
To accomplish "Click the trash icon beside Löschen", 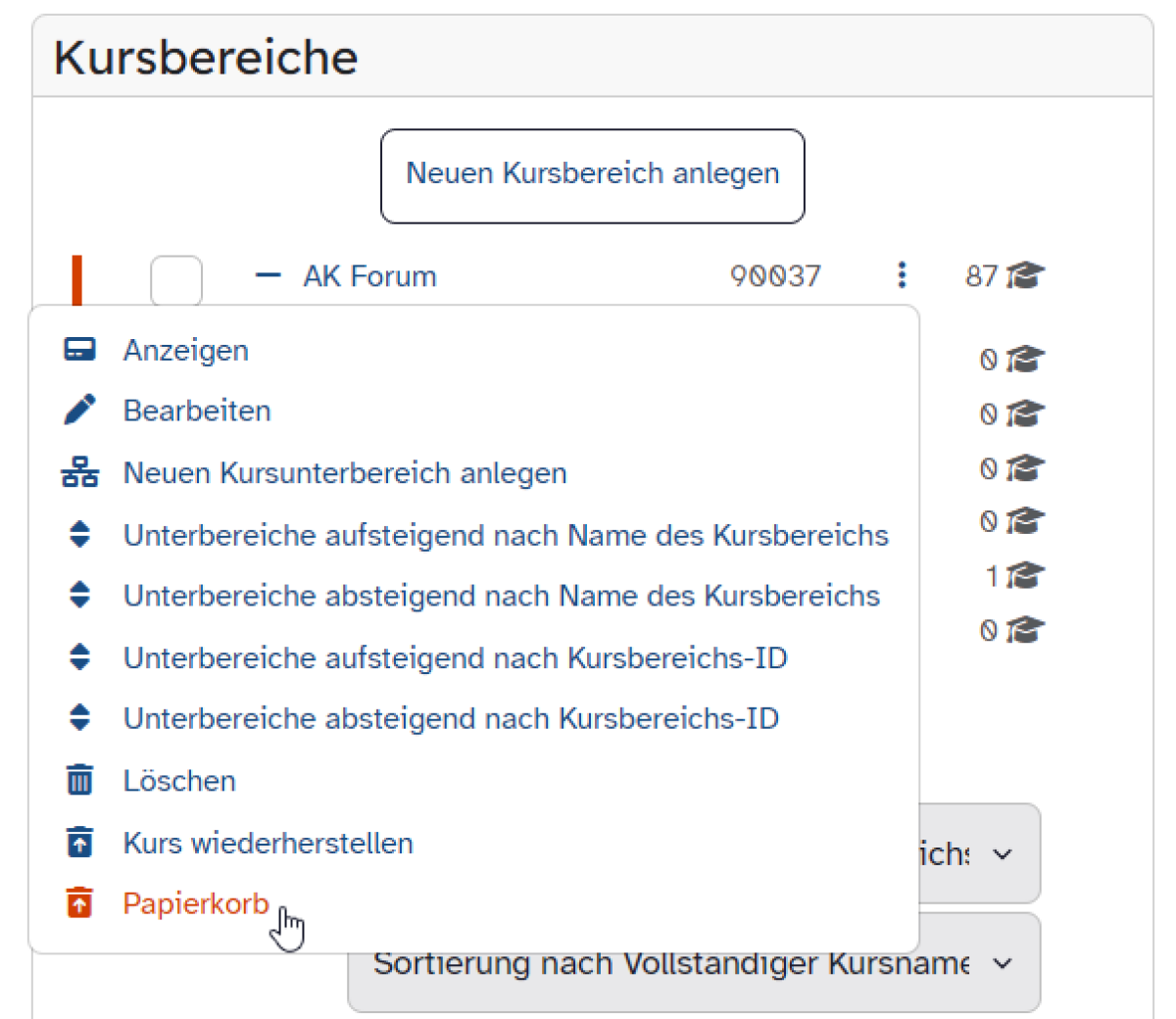I will pos(79,780).
